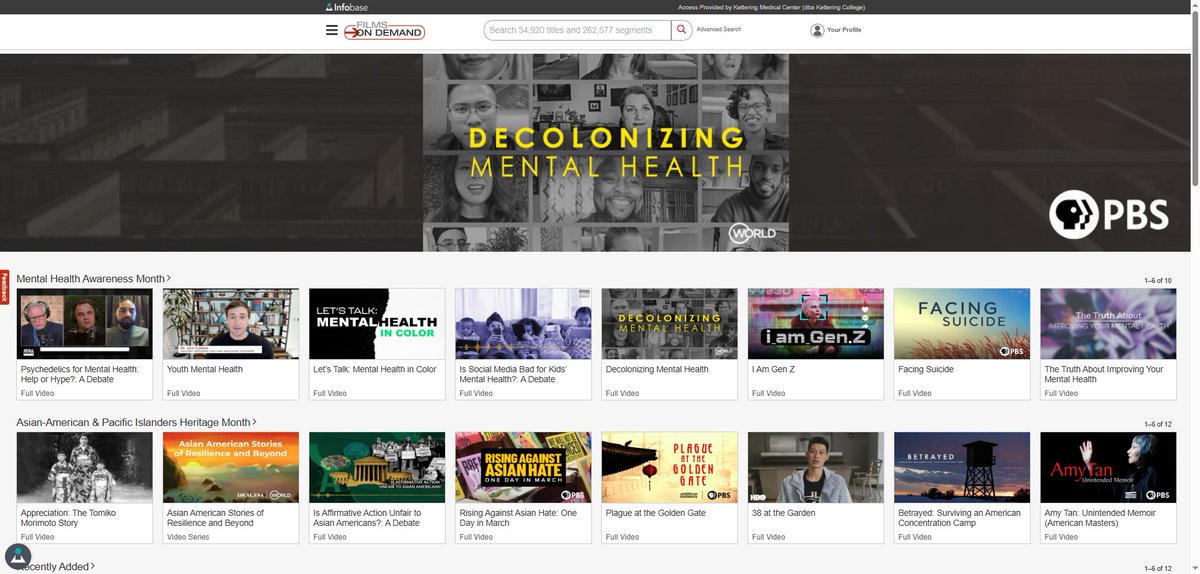The image size is (1200, 574).
Task: Click the 'Video Series' label under Asian American Stories
Action: pos(189,537)
